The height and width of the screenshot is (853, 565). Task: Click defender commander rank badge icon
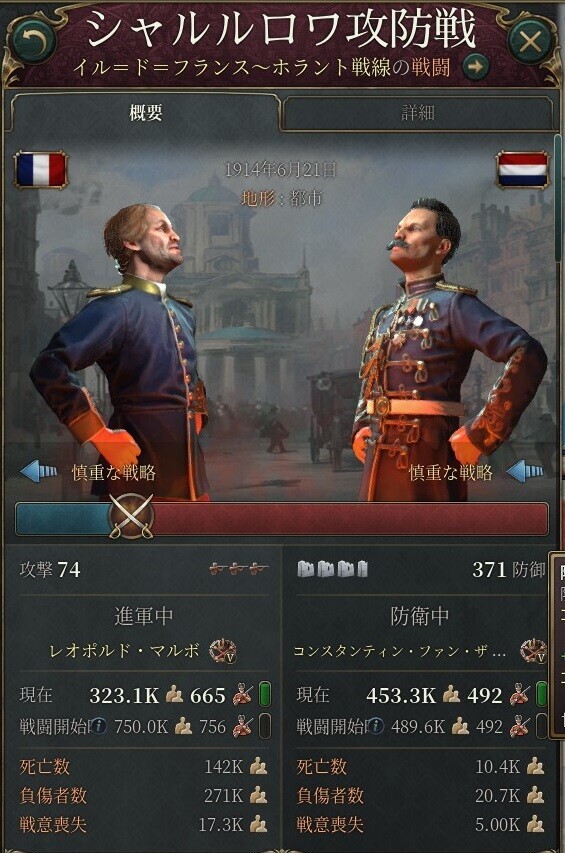533,651
